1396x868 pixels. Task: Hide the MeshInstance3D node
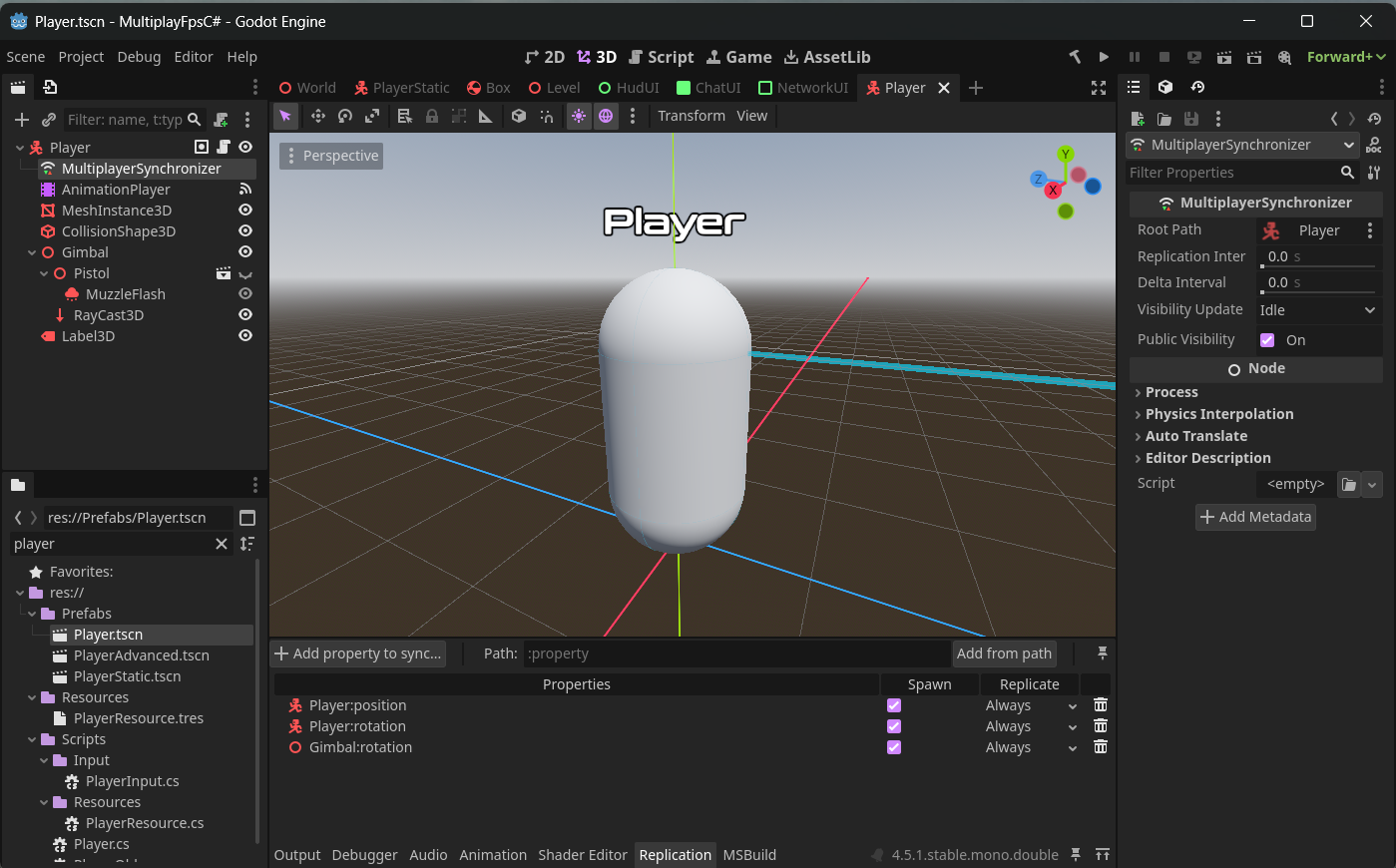(244, 211)
